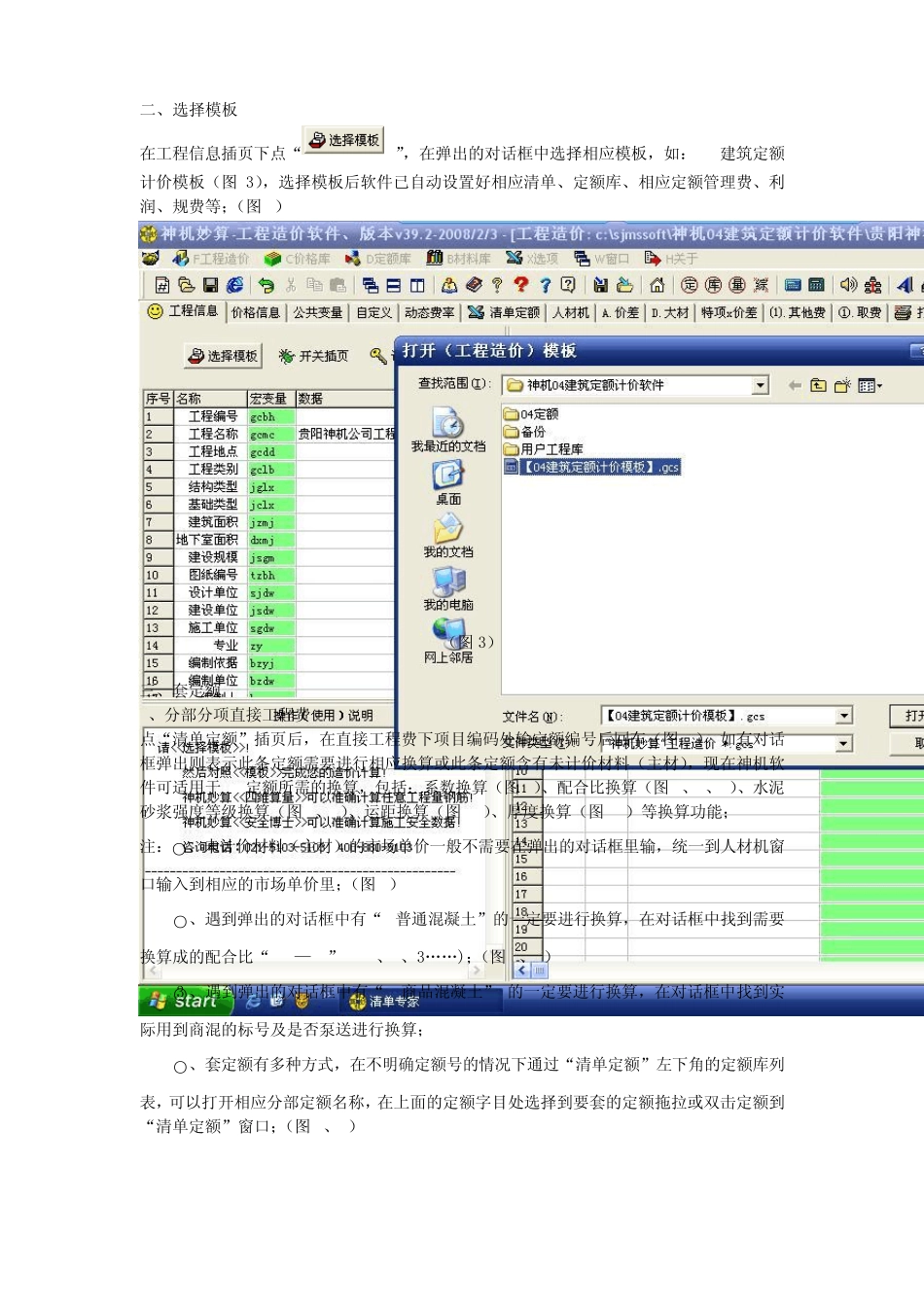Open the Views menu dropdown in dialog
Image resolution: width=924 pixels, height=1307 pixels.
pyautogui.click(x=871, y=386)
